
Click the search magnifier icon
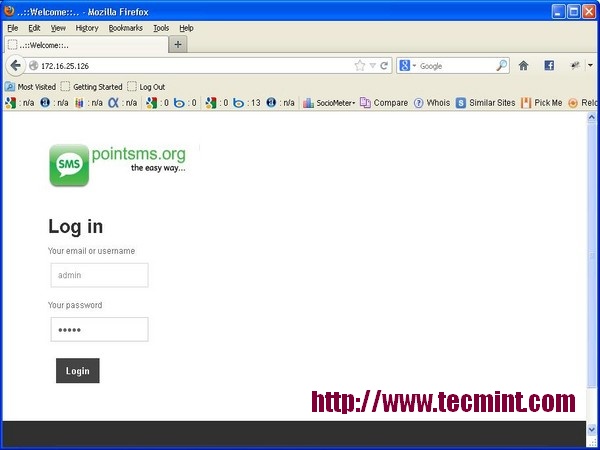point(501,66)
